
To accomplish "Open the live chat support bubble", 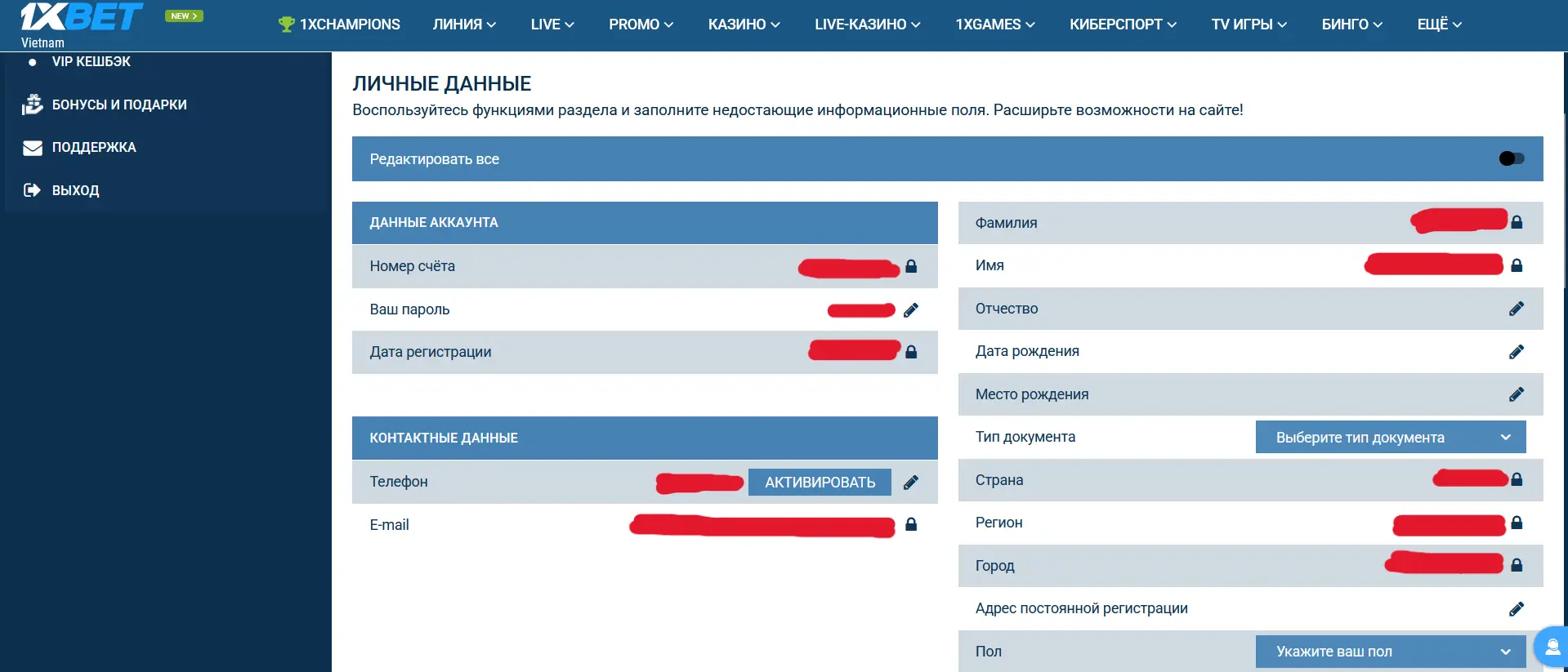I will click(1552, 648).
